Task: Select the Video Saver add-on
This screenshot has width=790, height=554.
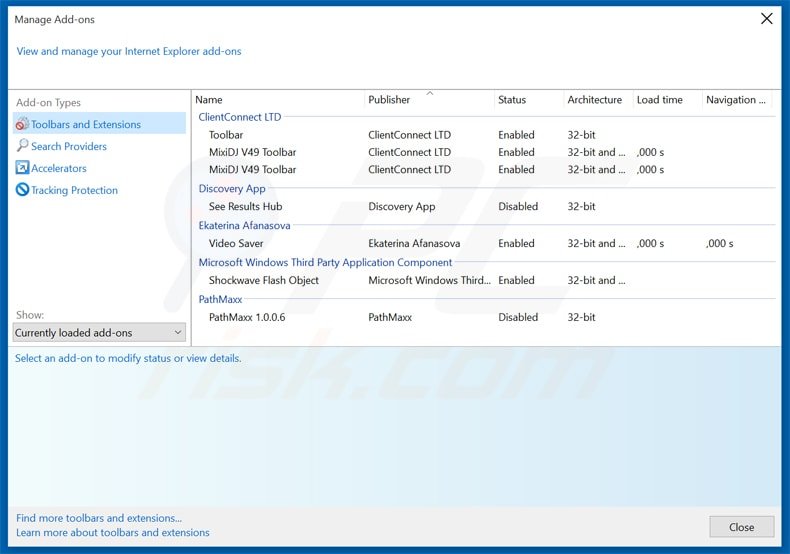Action: pyautogui.click(x=484, y=243)
